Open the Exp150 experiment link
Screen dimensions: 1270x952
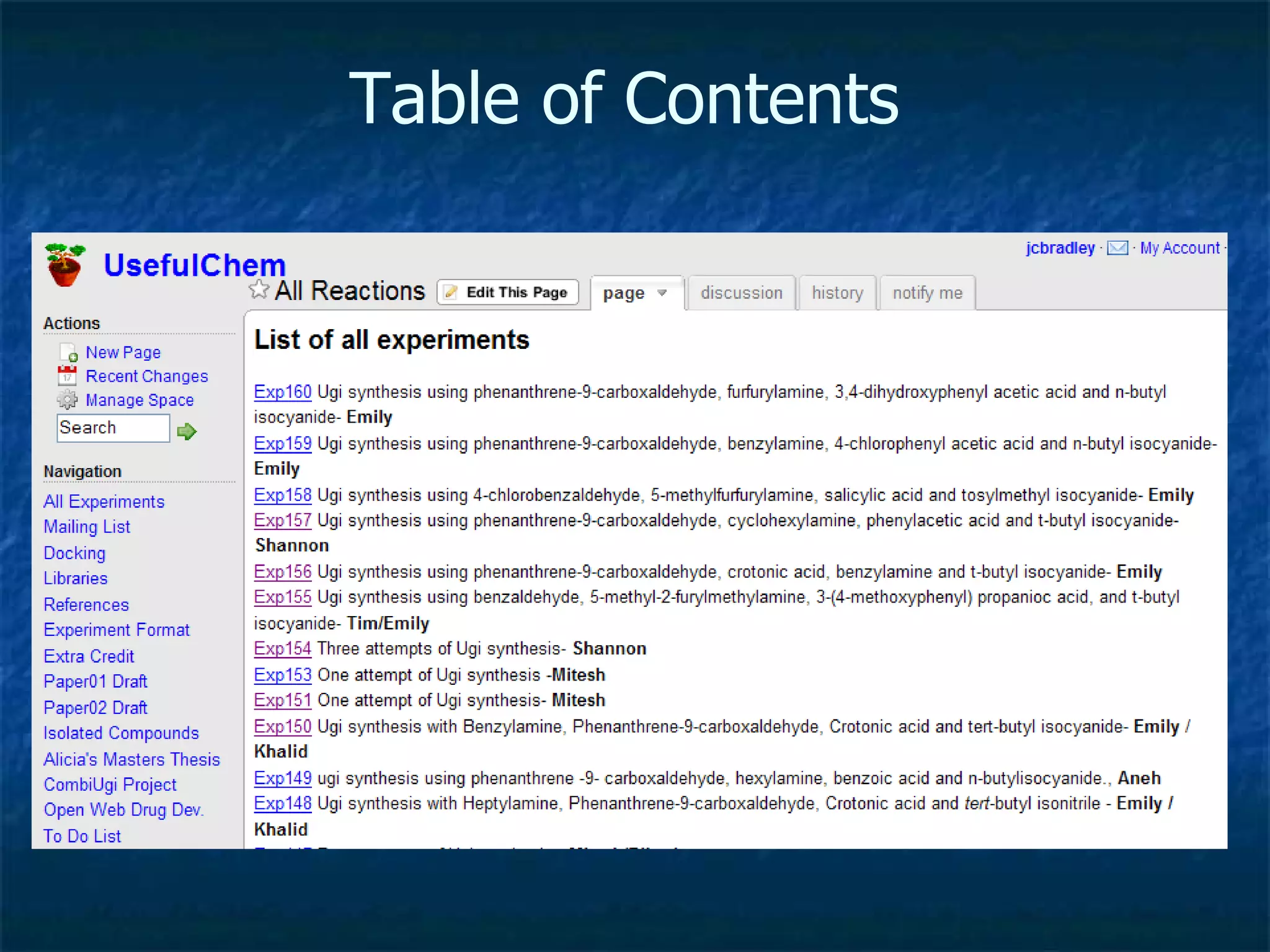click(x=283, y=726)
